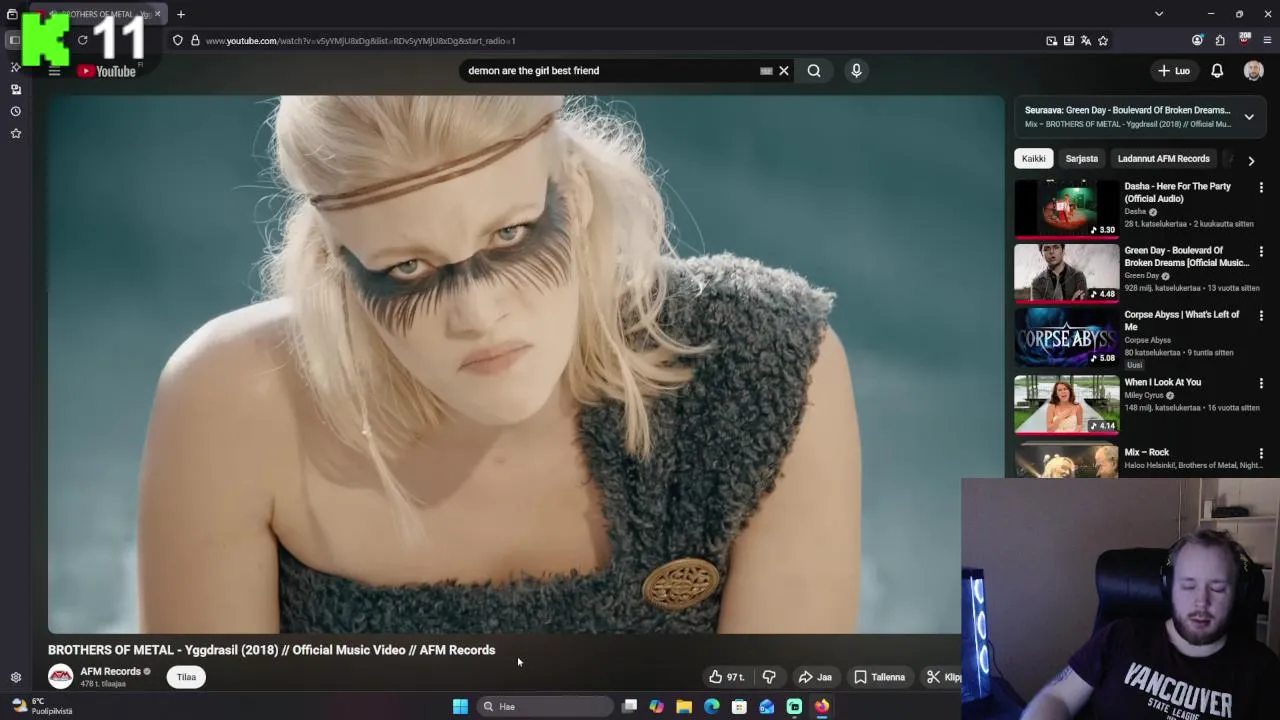The image size is (1280, 720).
Task: Open the sidebar history clock icon
Action: (15, 111)
